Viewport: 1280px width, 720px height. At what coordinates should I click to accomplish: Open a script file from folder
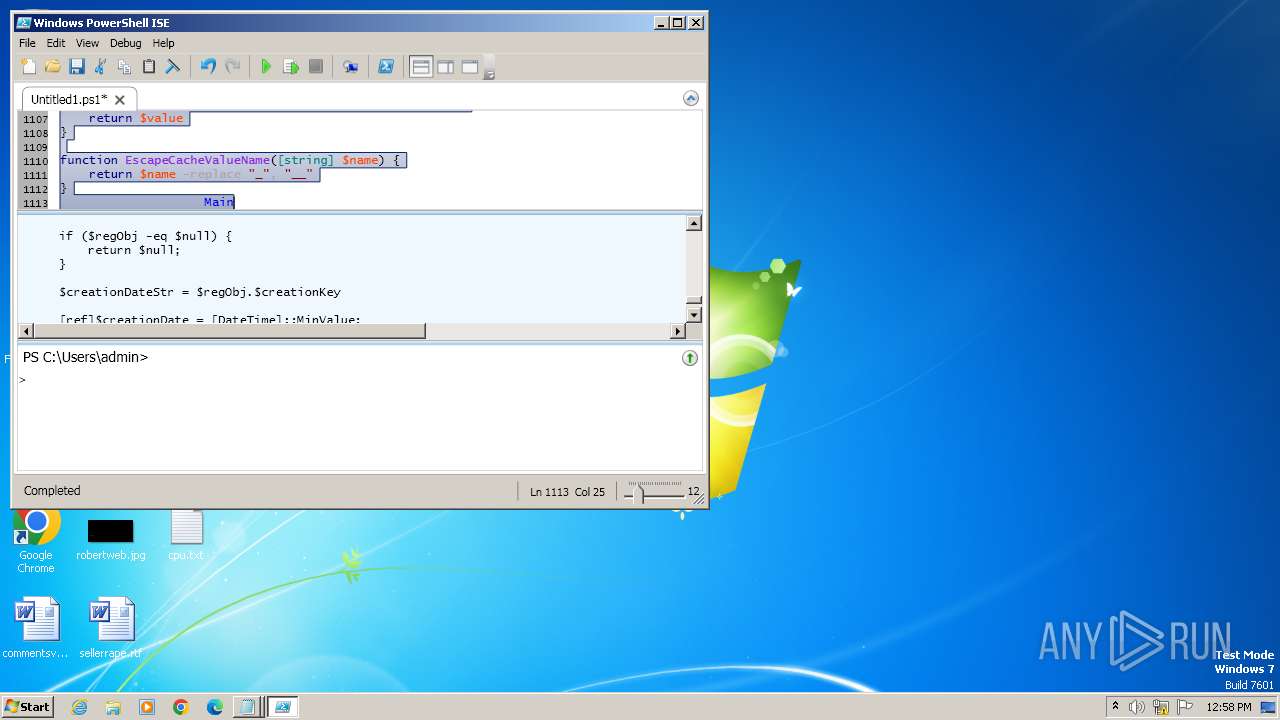(x=52, y=67)
